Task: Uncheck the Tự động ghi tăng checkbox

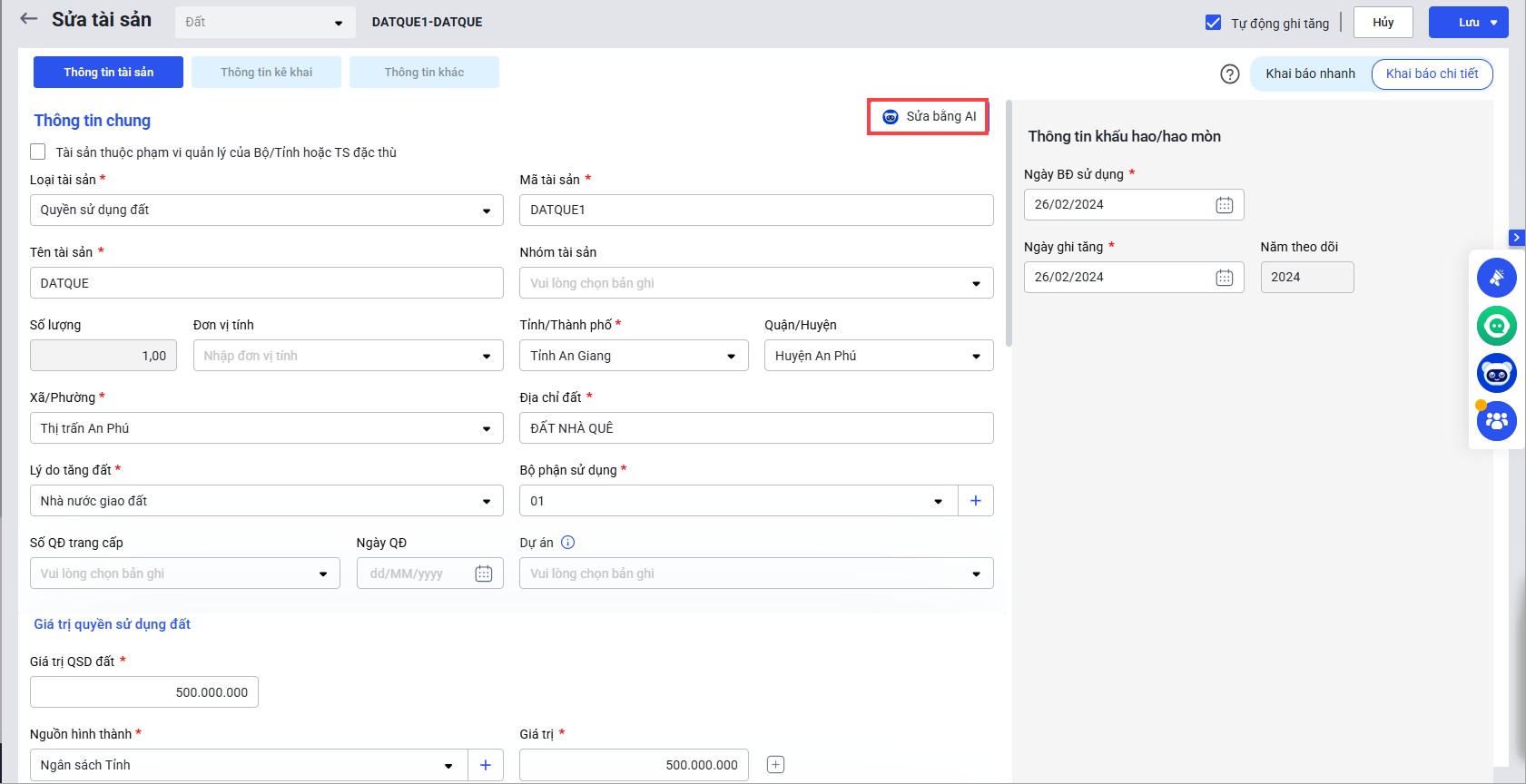Action: (1213, 23)
